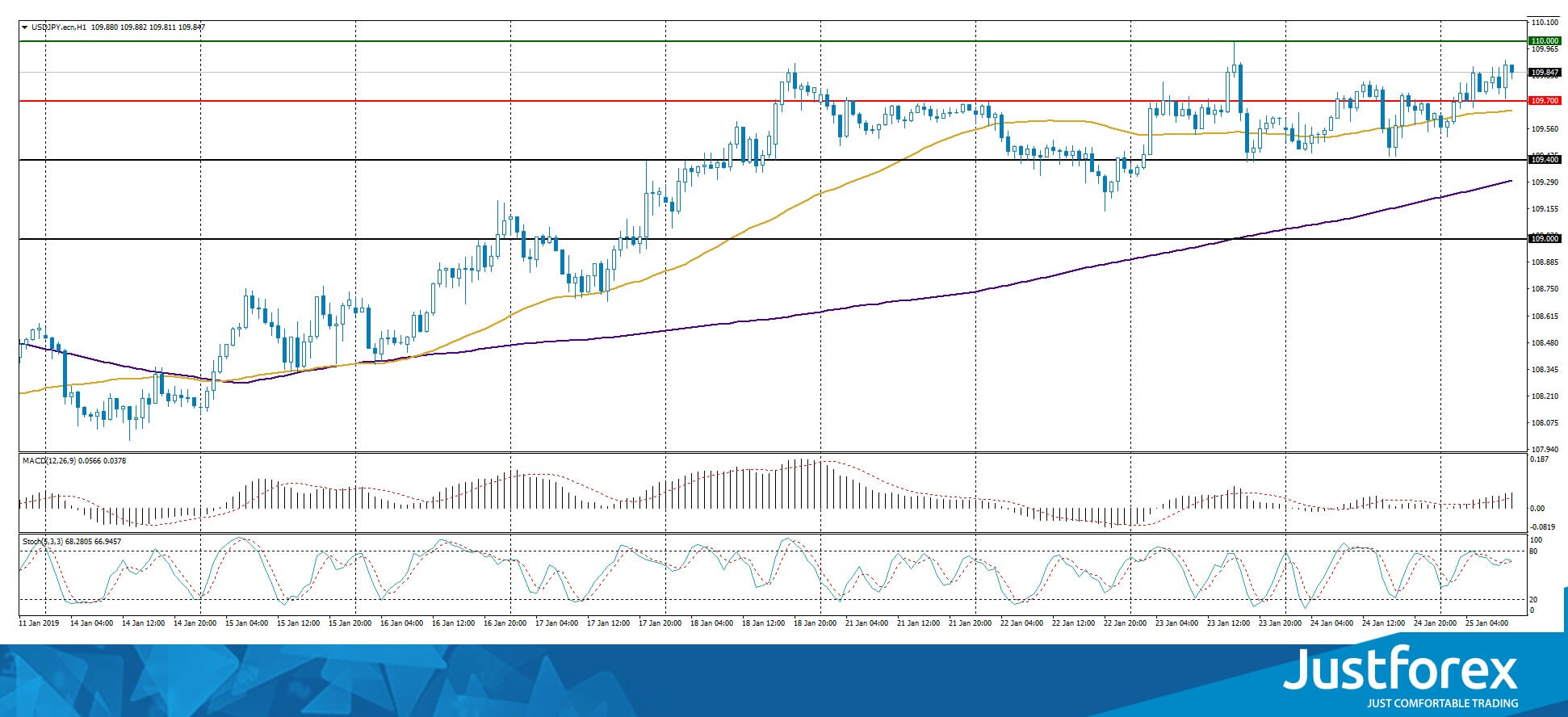Click the 22 Jan 20:00 time label

tap(1125, 623)
